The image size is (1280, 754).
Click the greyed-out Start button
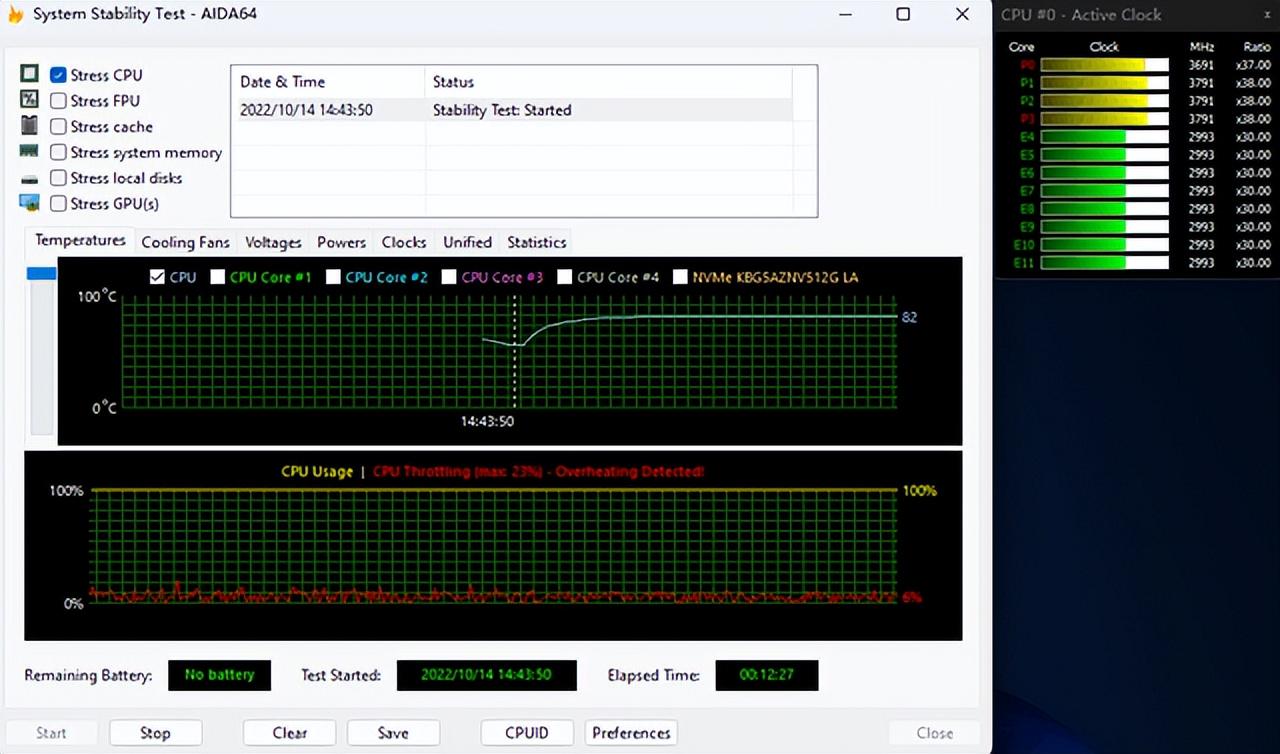tap(51, 733)
